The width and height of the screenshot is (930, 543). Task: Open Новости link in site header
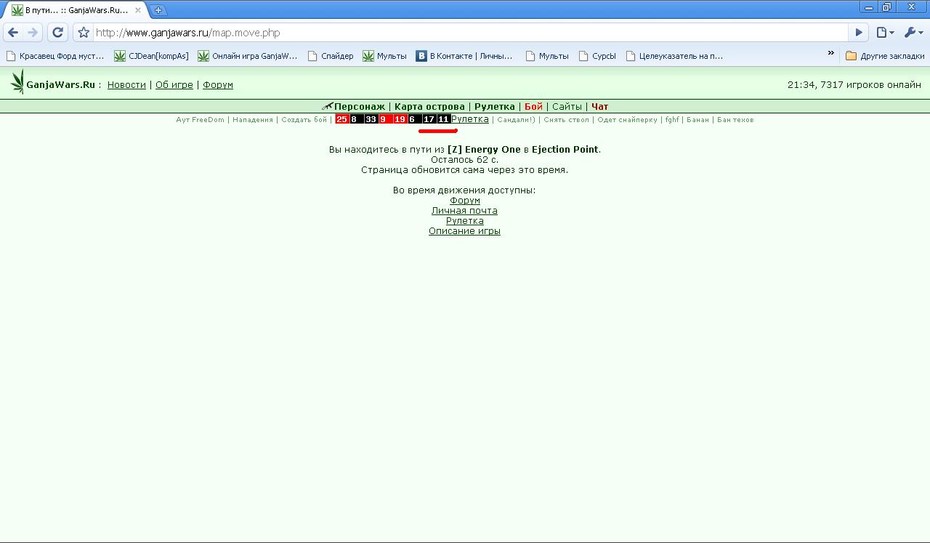pyautogui.click(x=126, y=85)
